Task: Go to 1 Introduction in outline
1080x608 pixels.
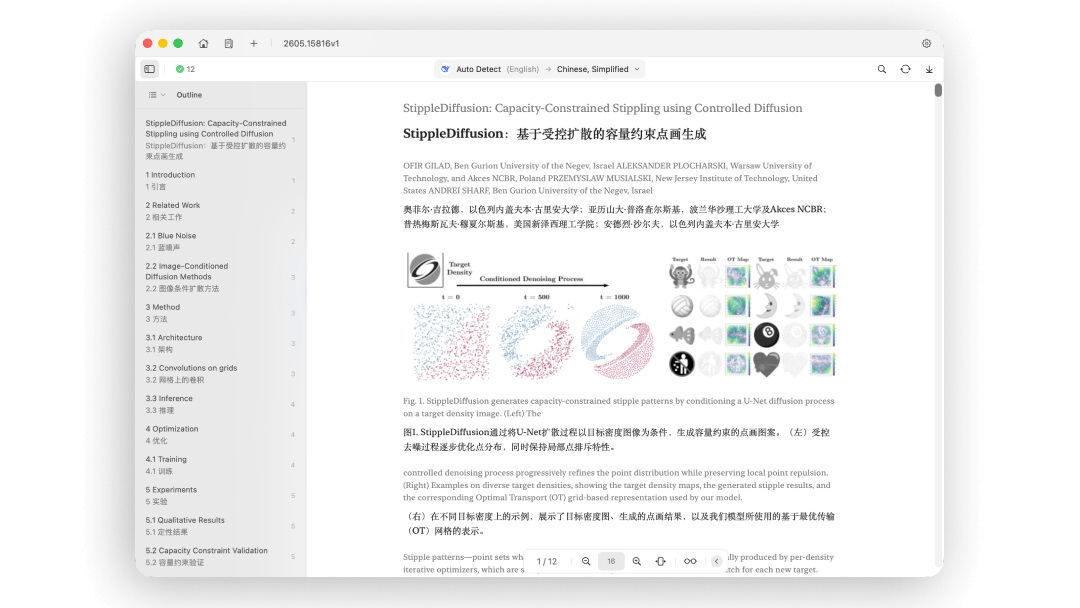Action: (x=219, y=180)
